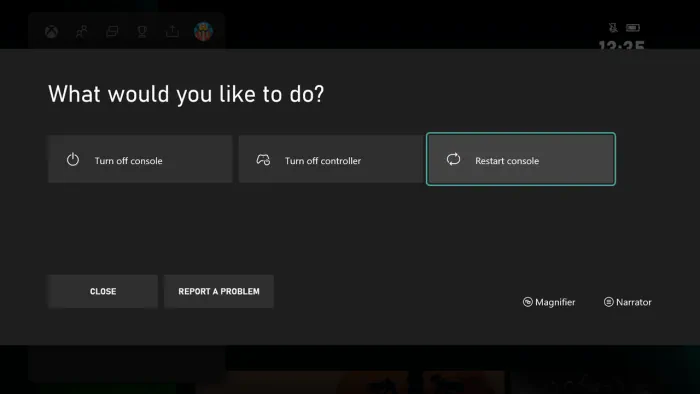Click the partially hidden clock time
The width and height of the screenshot is (700, 394).
click(x=621, y=45)
